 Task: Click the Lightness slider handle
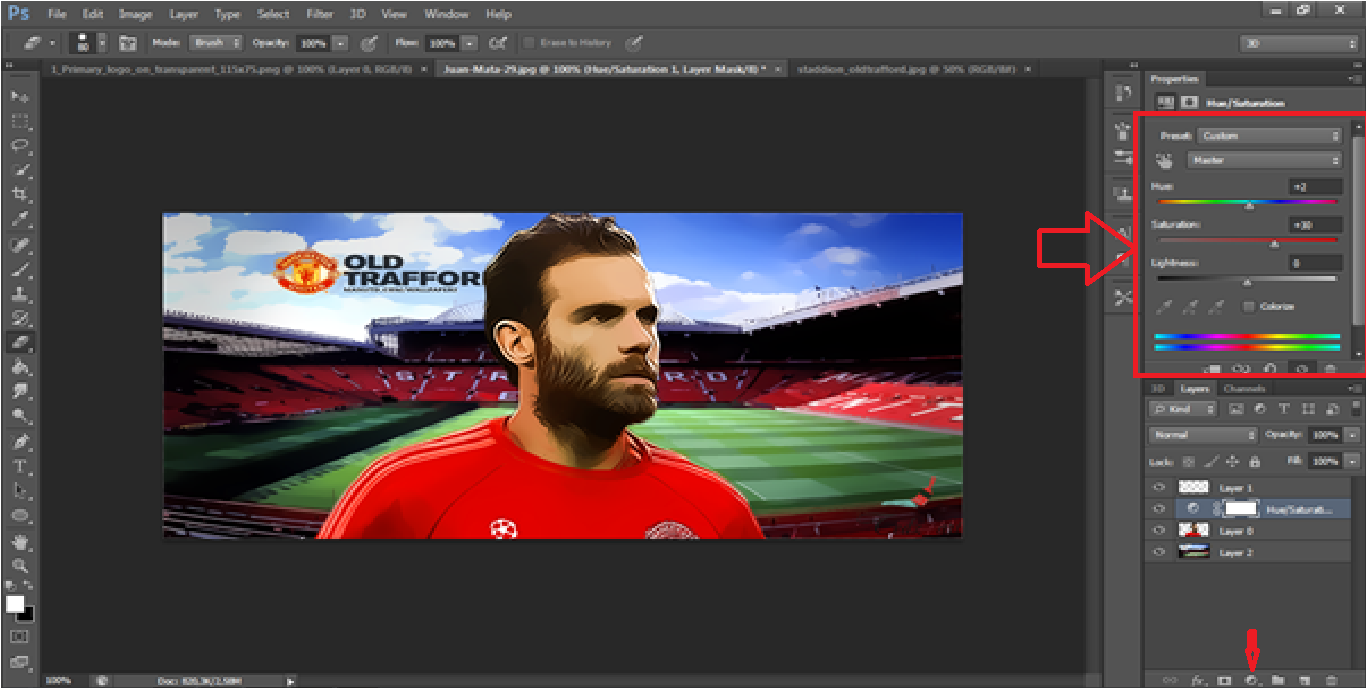pos(1246,283)
